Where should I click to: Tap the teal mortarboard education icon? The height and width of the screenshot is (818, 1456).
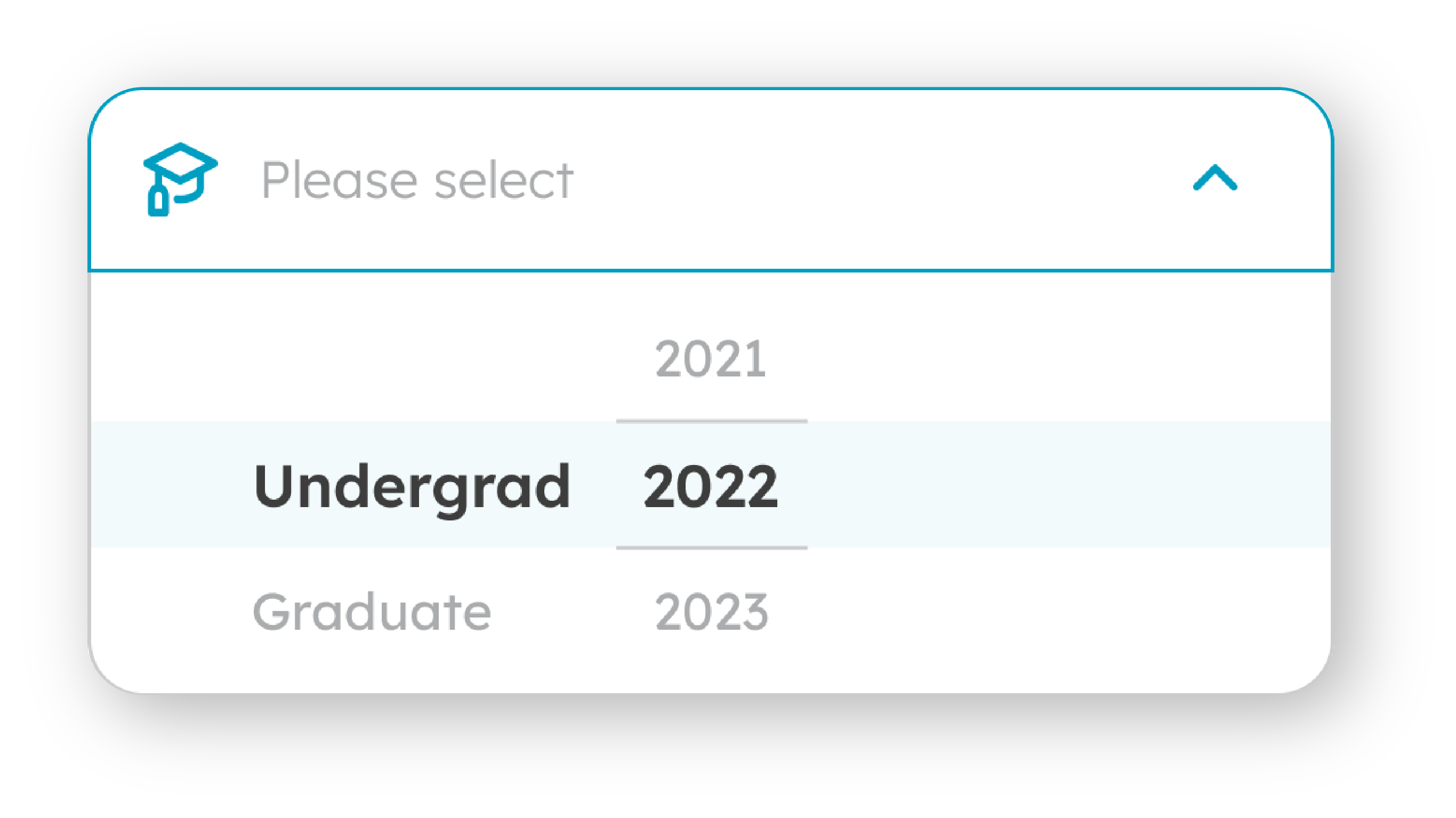180,179
